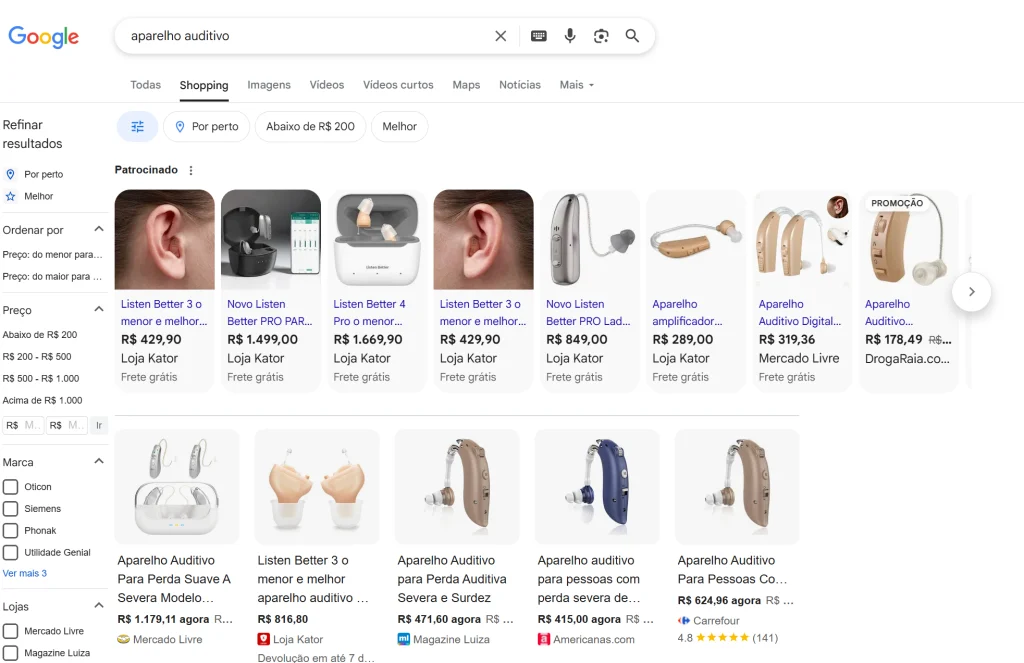Click the Loja Kator store icon

(x=263, y=639)
